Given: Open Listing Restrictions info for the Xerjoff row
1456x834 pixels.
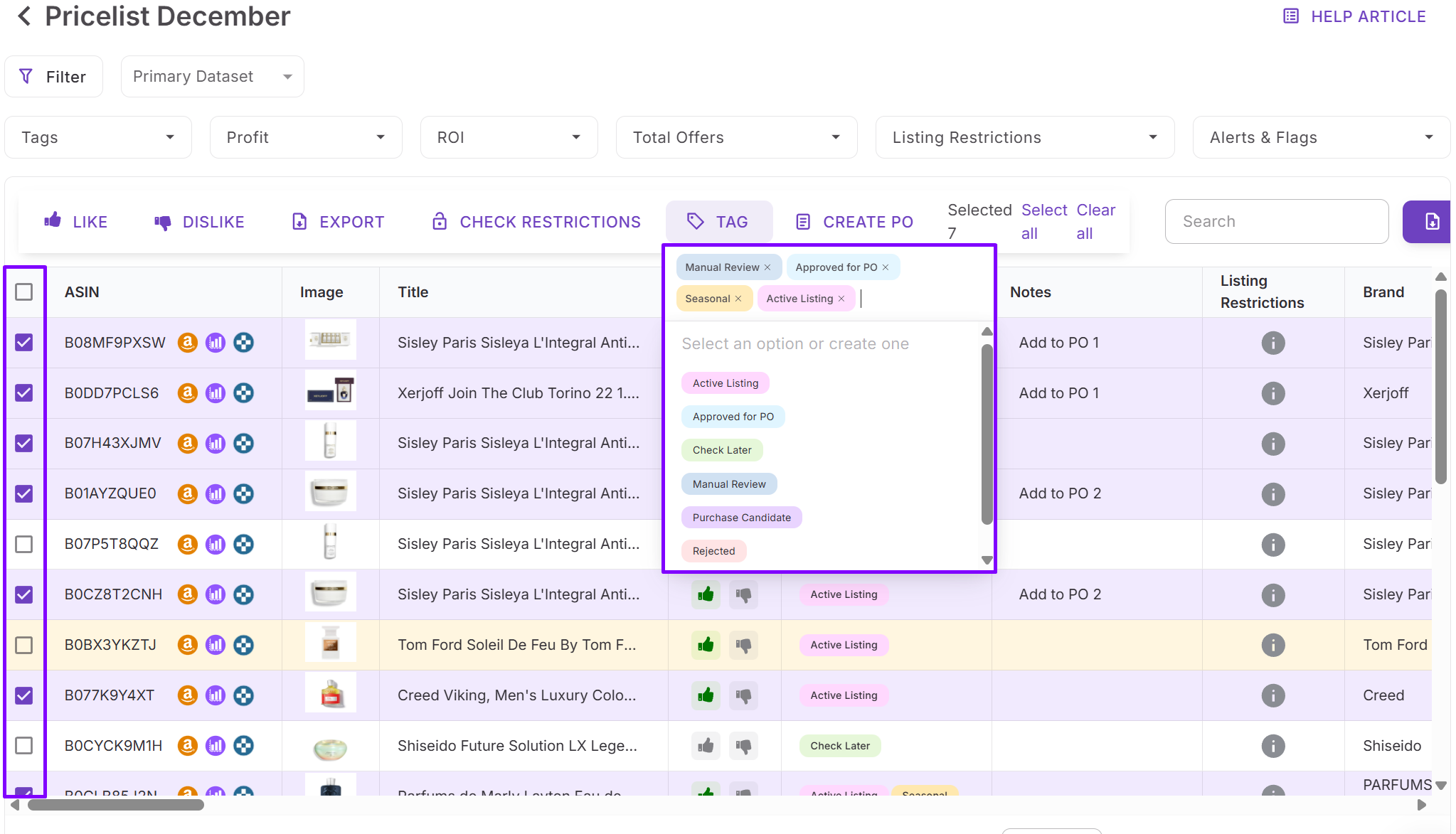Looking at the screenshot, I should [x=1272, y=393].
